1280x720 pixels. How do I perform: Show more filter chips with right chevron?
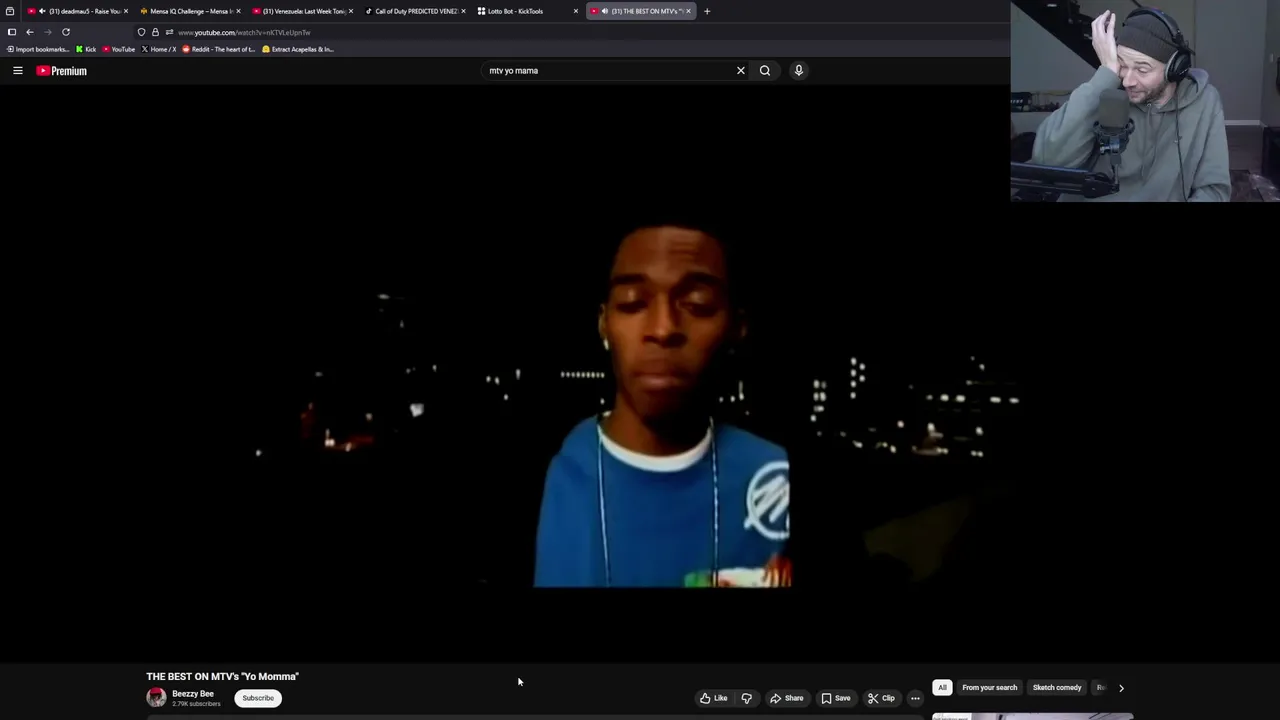point(1121,688)
